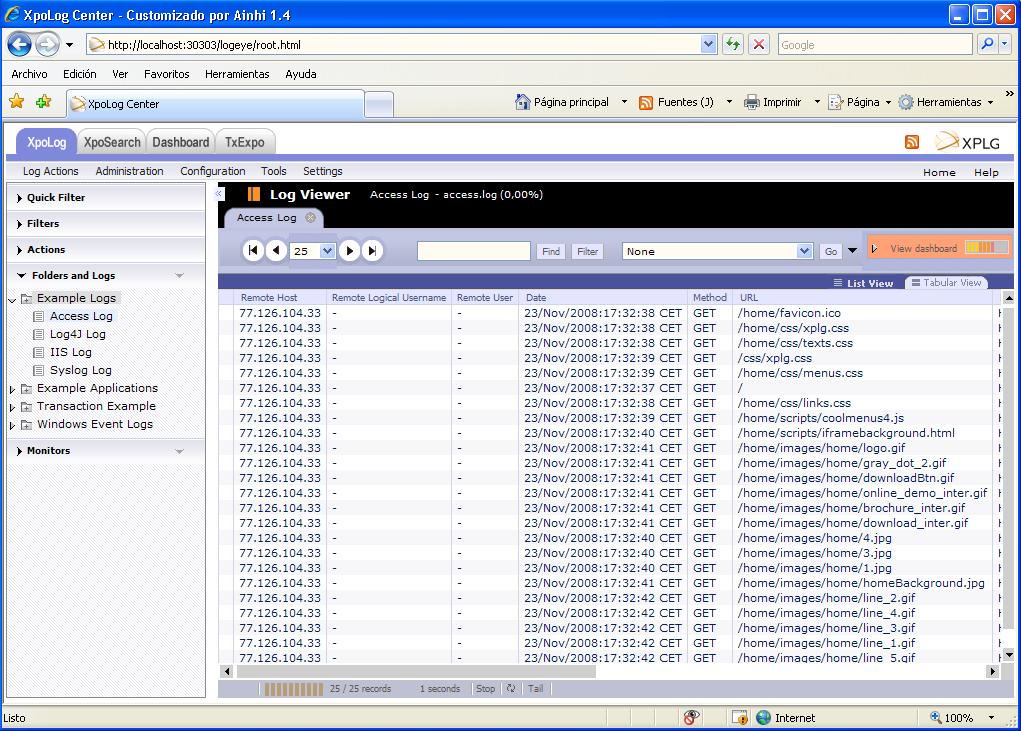Switch to XpoSearch tab

(112, 142)
